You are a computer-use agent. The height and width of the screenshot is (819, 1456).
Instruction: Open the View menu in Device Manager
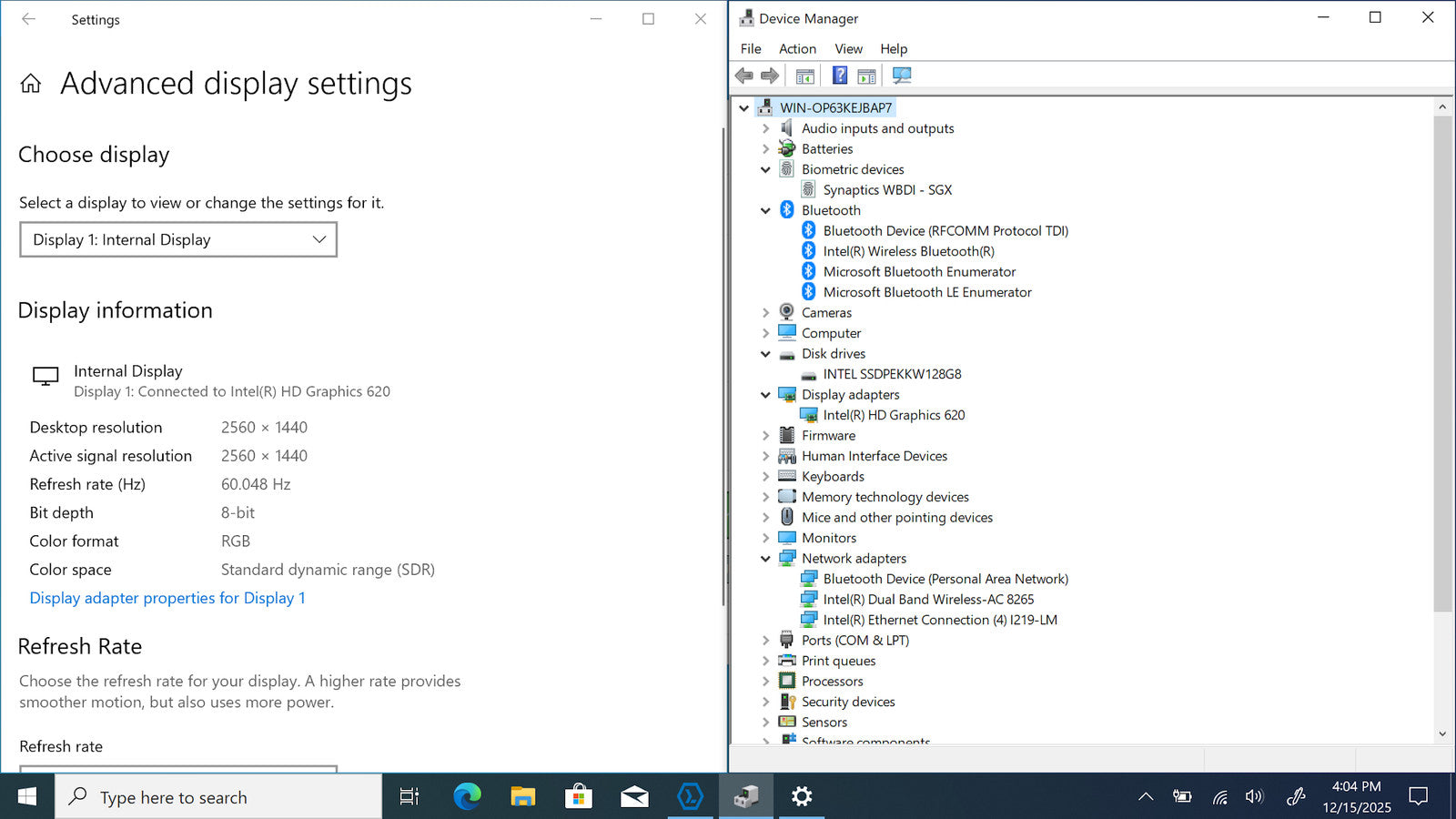[x=848, y=49]
